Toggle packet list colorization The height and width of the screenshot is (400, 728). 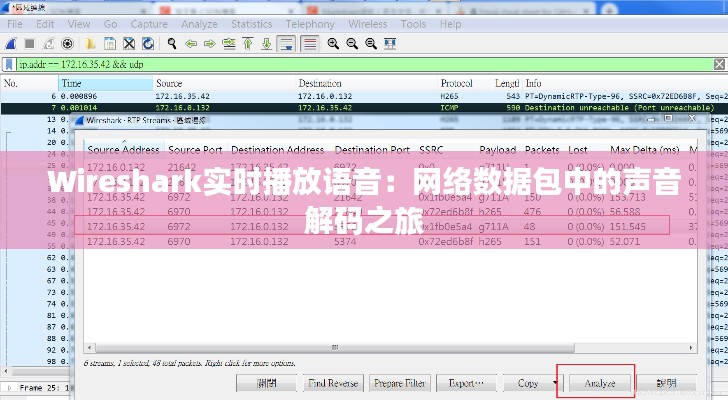click(x=309, y=43)
